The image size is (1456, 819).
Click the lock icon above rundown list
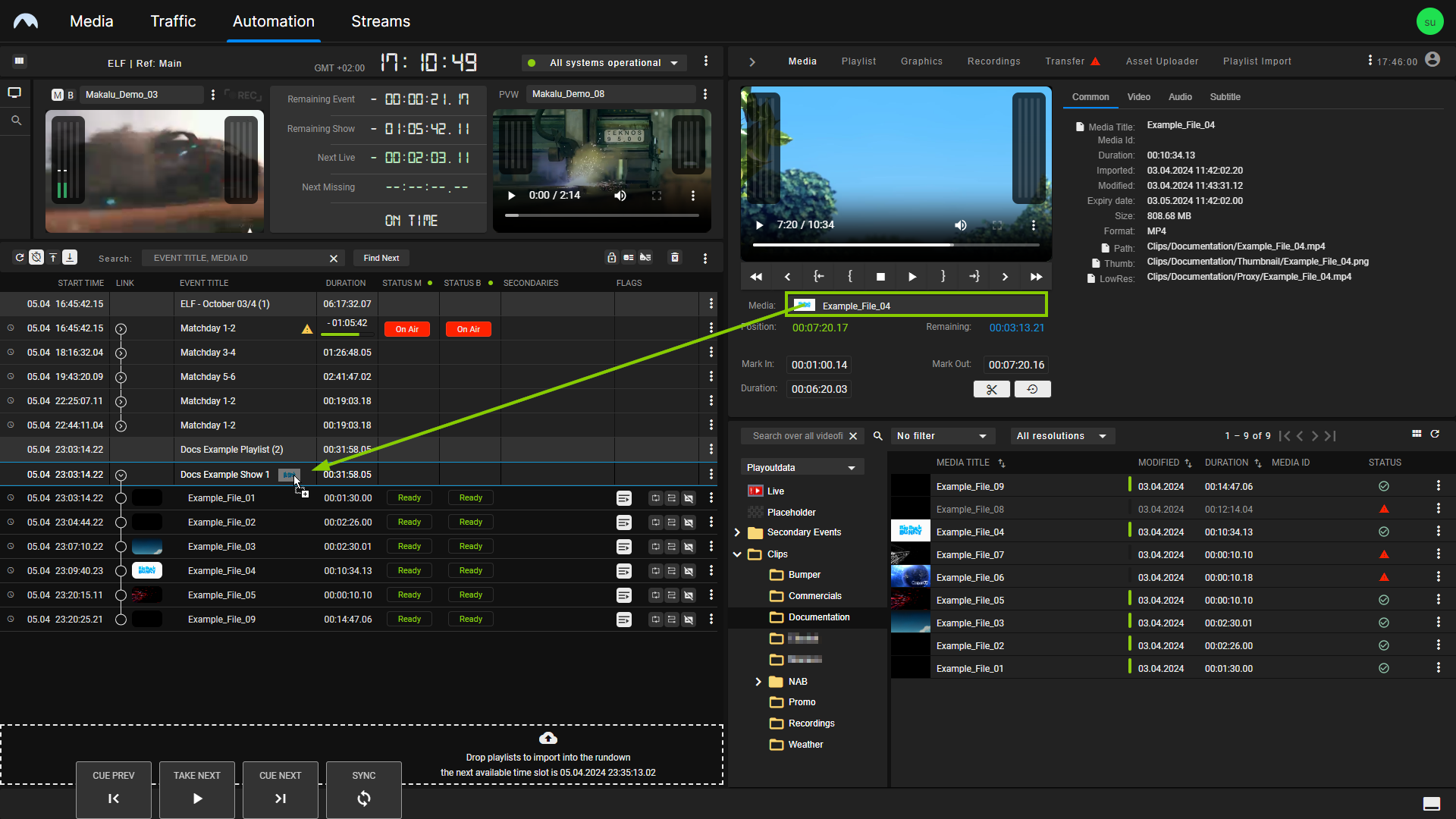tap(611, 257)
